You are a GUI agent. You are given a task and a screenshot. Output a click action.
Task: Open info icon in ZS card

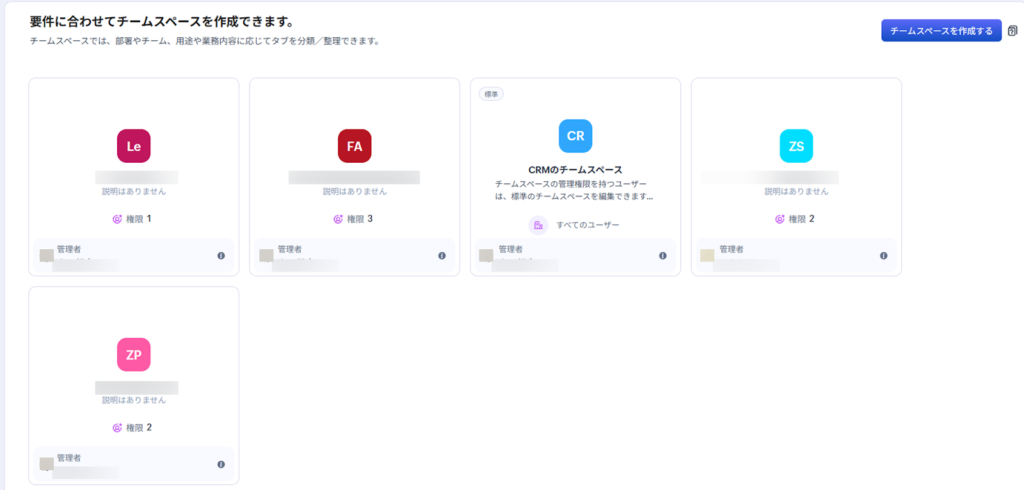884,256
